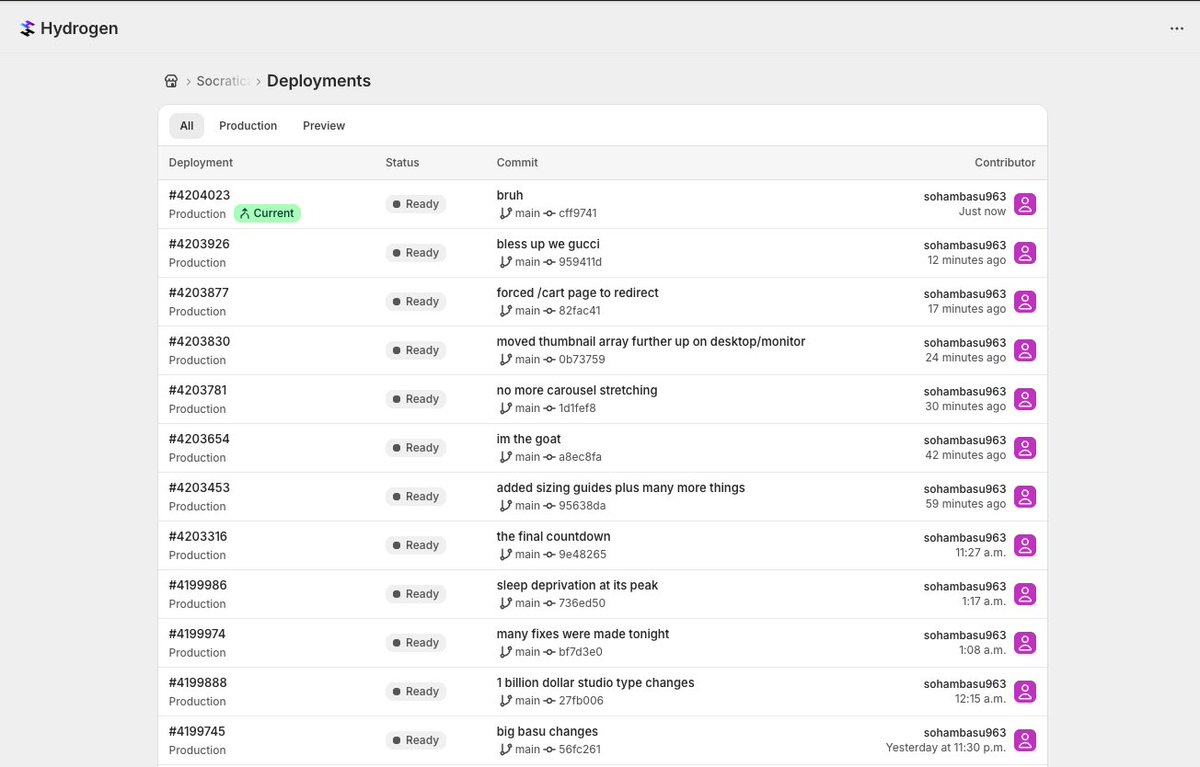The image size is (1200, 767).
Task: Click avatar icon for 1 billion dollar studio row
Action: point(1025,692)
